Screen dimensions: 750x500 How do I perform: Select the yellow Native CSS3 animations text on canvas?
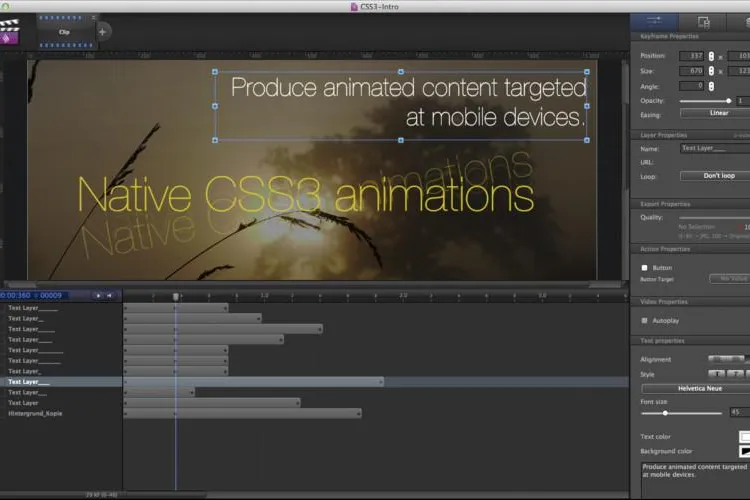[x=306, y=195]
